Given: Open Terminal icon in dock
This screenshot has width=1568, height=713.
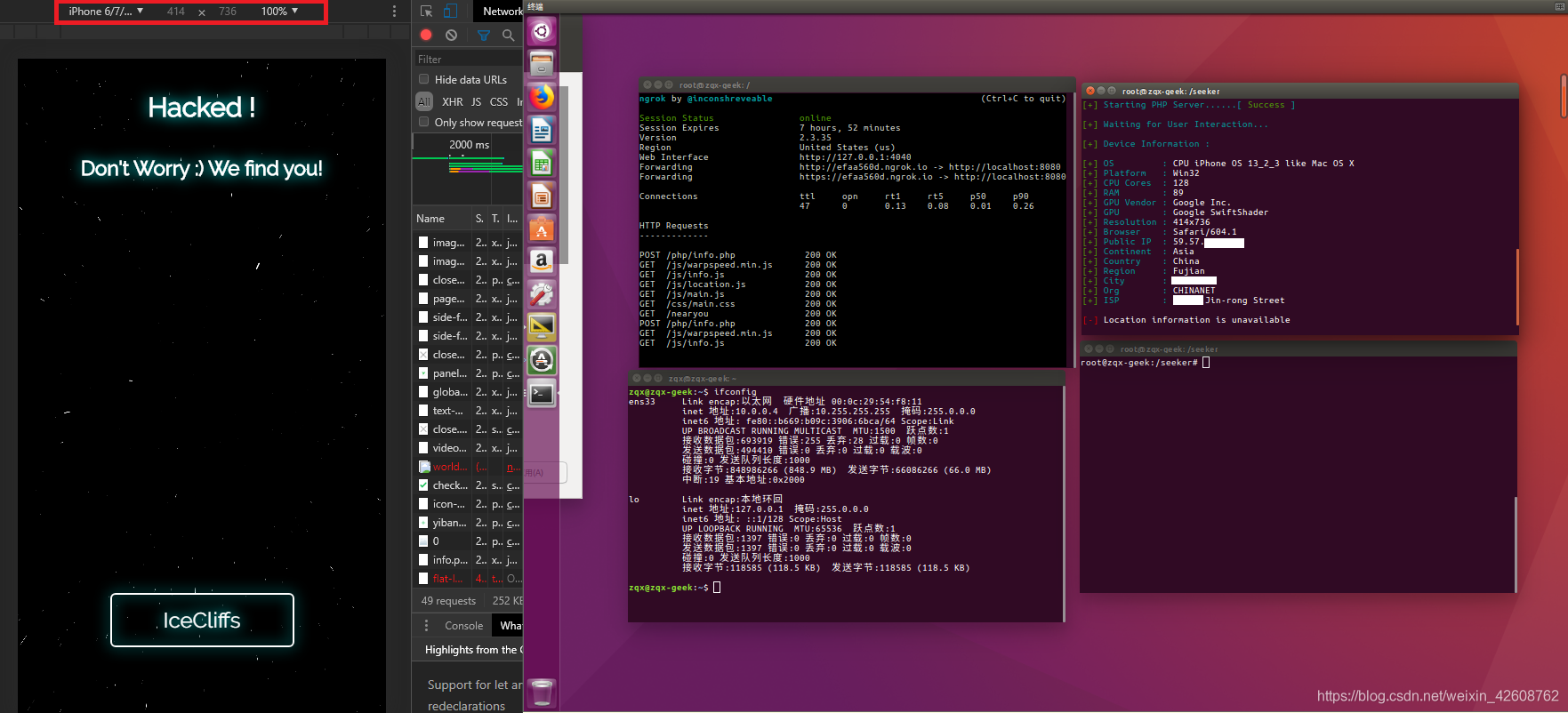Looking at the screenshot, I should pyautogui.click(x=542, y=393).
